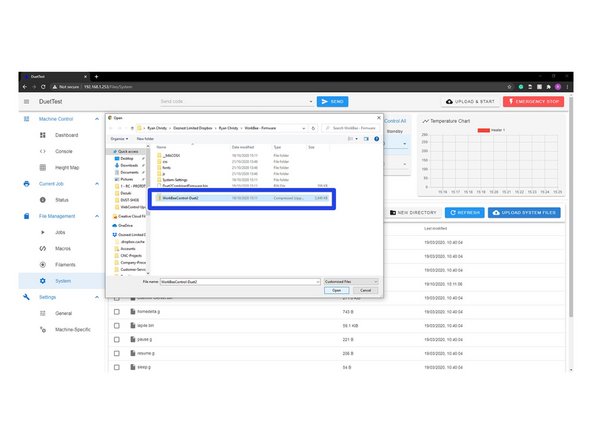This screenshot has width=592, height=444.
Task: Click the Dashboard icon in the sidebar
Action: pyautogui.click(x=43, y=135)
